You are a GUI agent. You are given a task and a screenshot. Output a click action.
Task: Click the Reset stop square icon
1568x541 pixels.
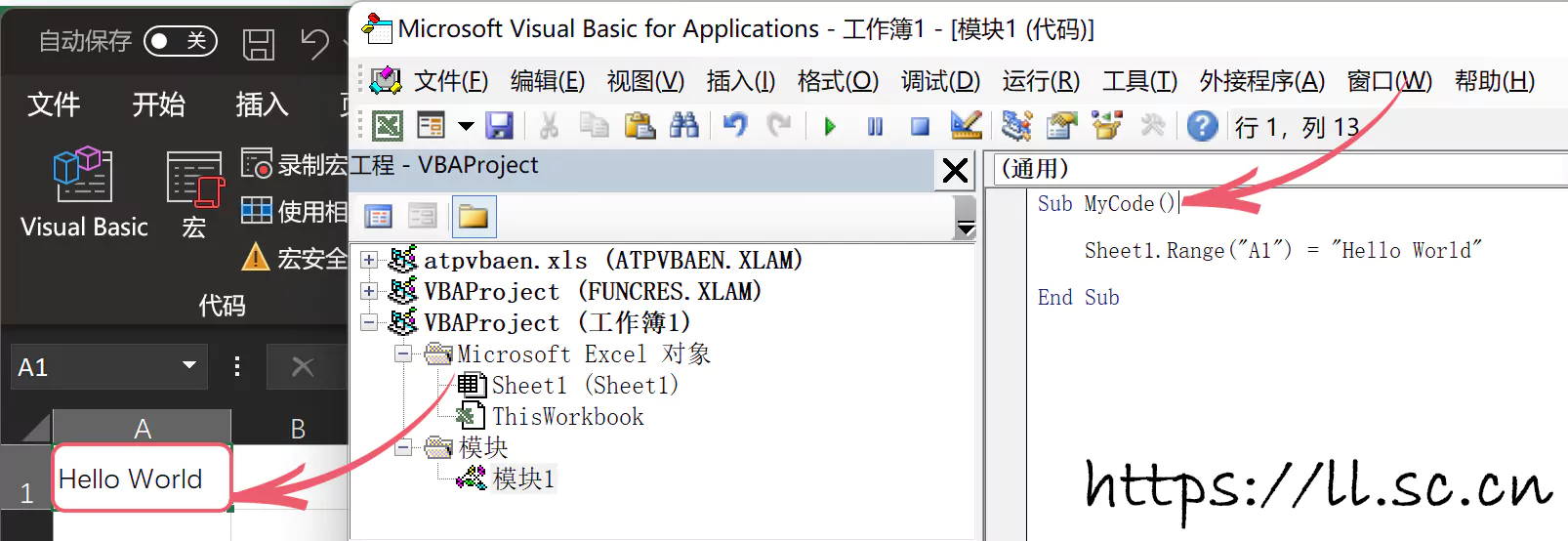coord(920,126)
